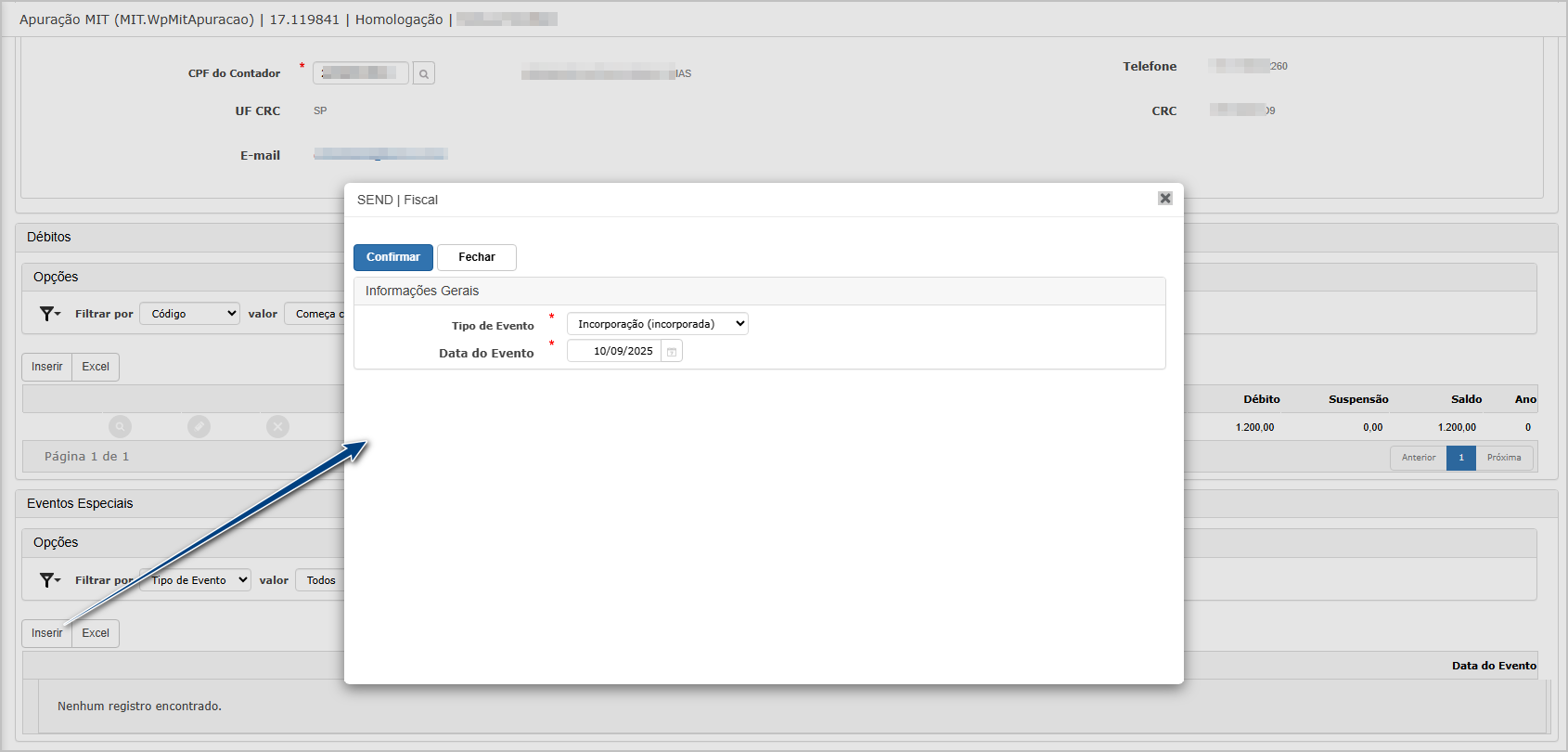Image resolution: width=1568 pixels, height=752 pixels.
Task: Click the Débitos filter funnel icon
Action: tap(48, 314)
